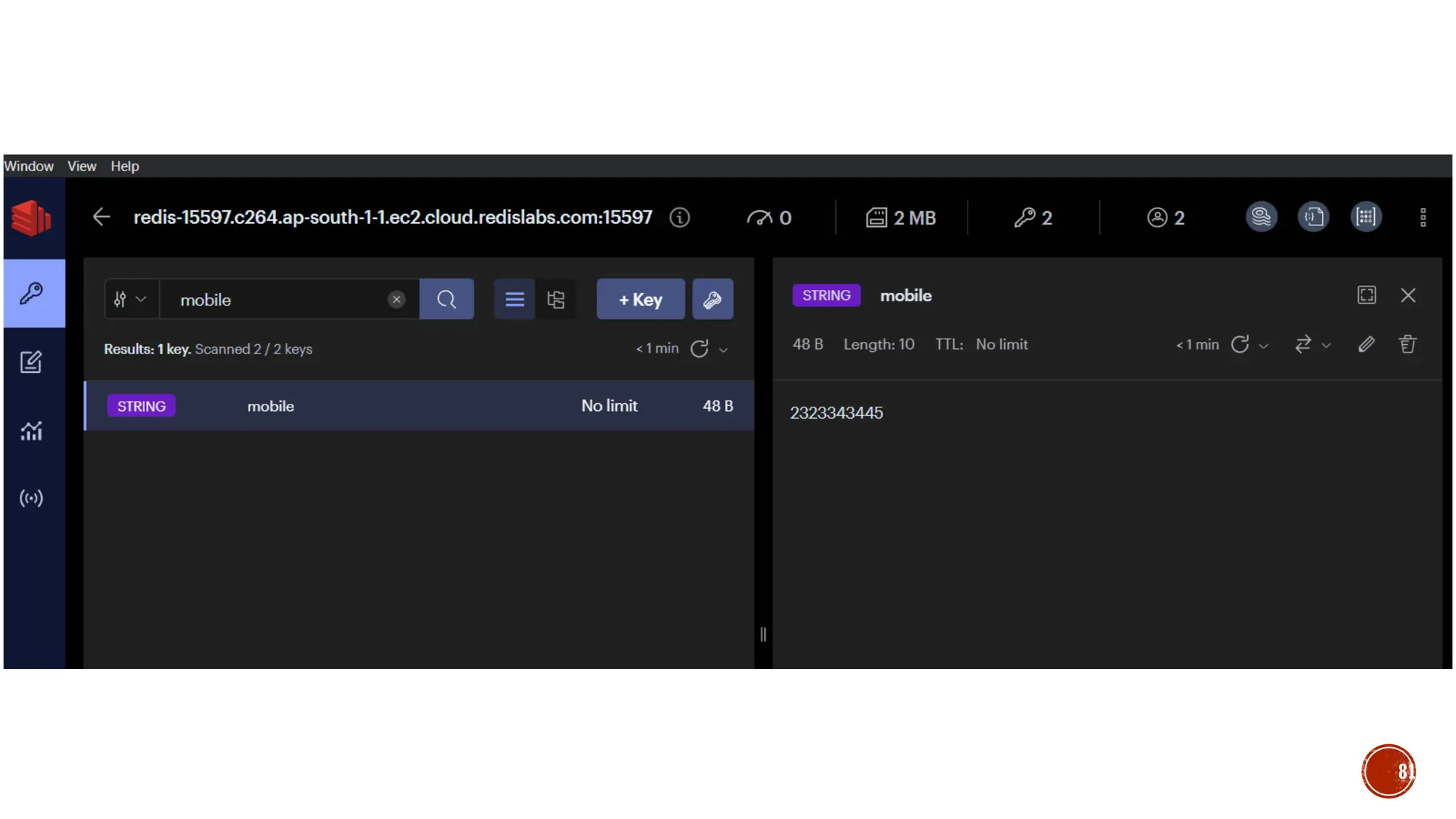1456x819 pixels.
Task: Click the search magnifier button
Action: click(446, 299)
